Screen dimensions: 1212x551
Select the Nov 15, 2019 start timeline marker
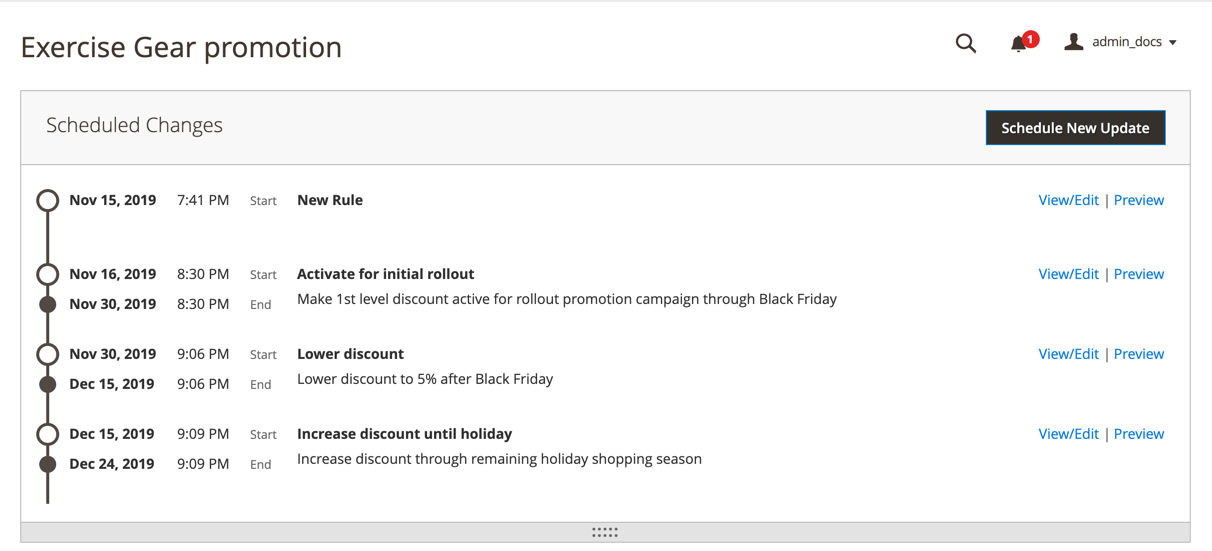click(47, 200)
